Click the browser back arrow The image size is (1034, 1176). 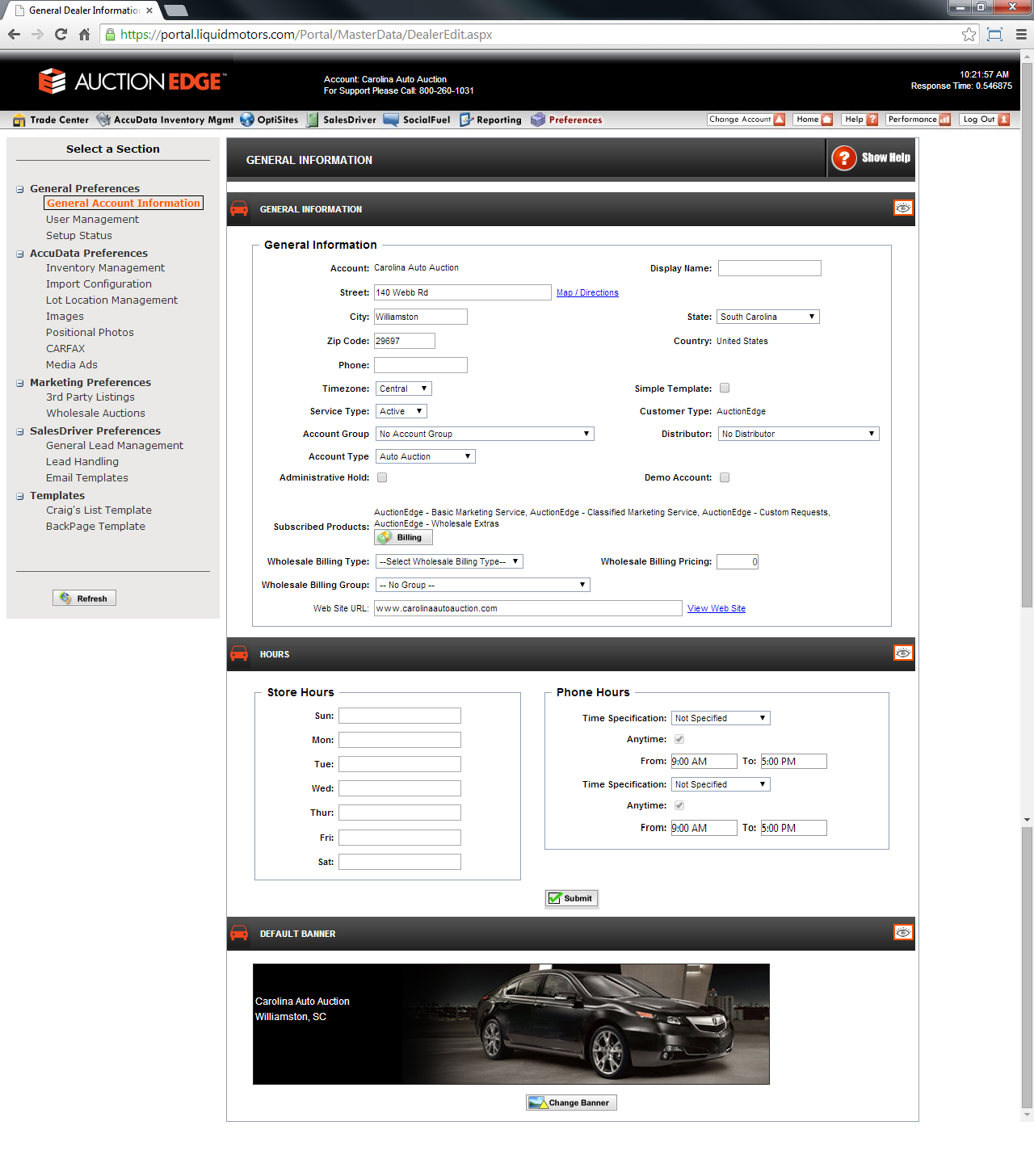coord(14,34)
